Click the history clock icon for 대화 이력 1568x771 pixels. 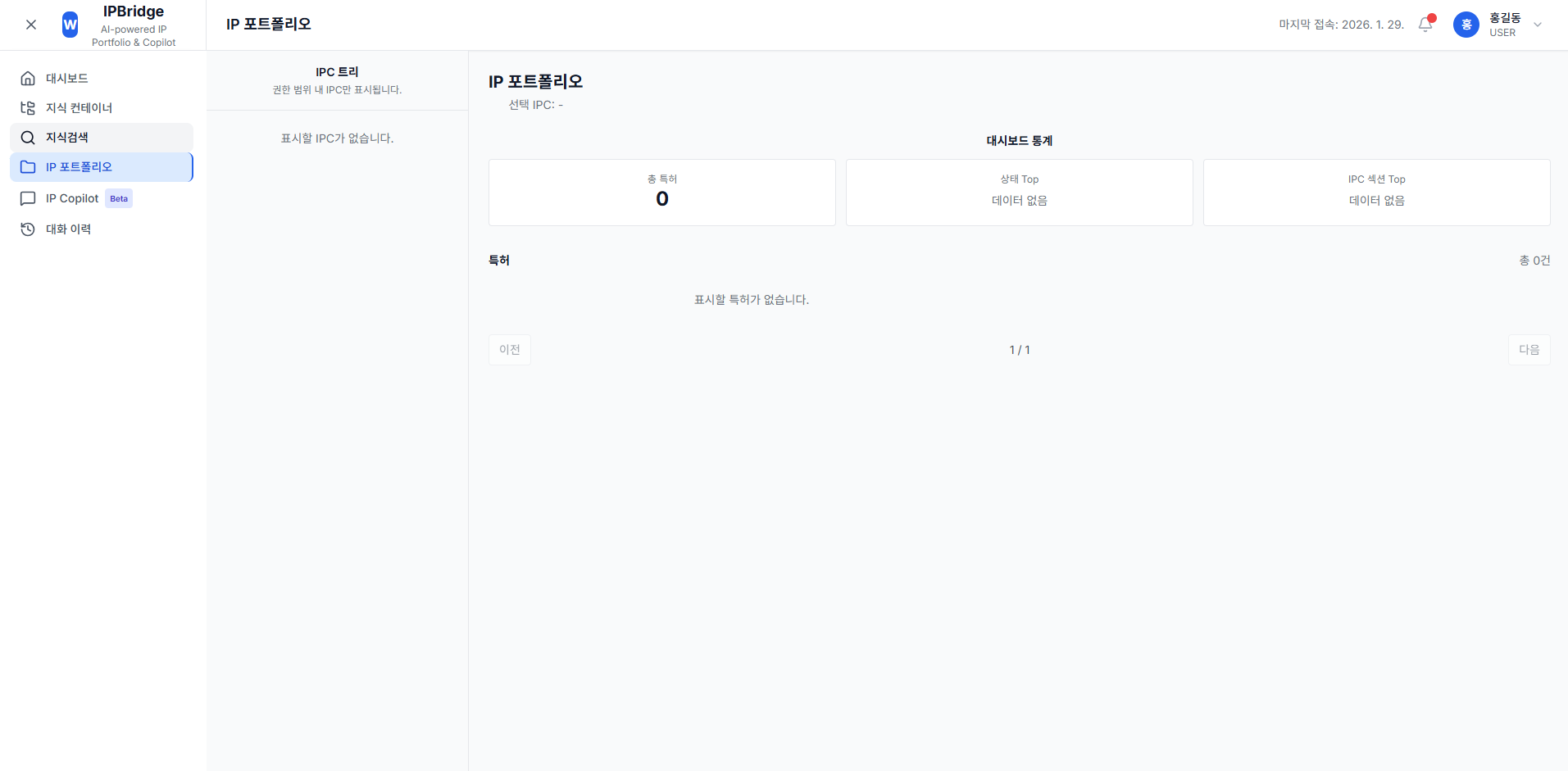pyautogui.click(x=28, y=229)
